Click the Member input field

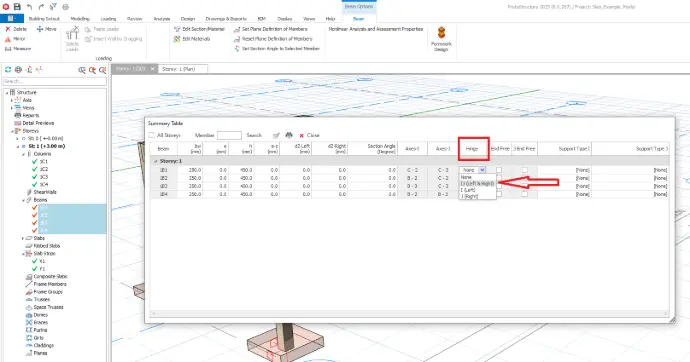coord(229,135)
